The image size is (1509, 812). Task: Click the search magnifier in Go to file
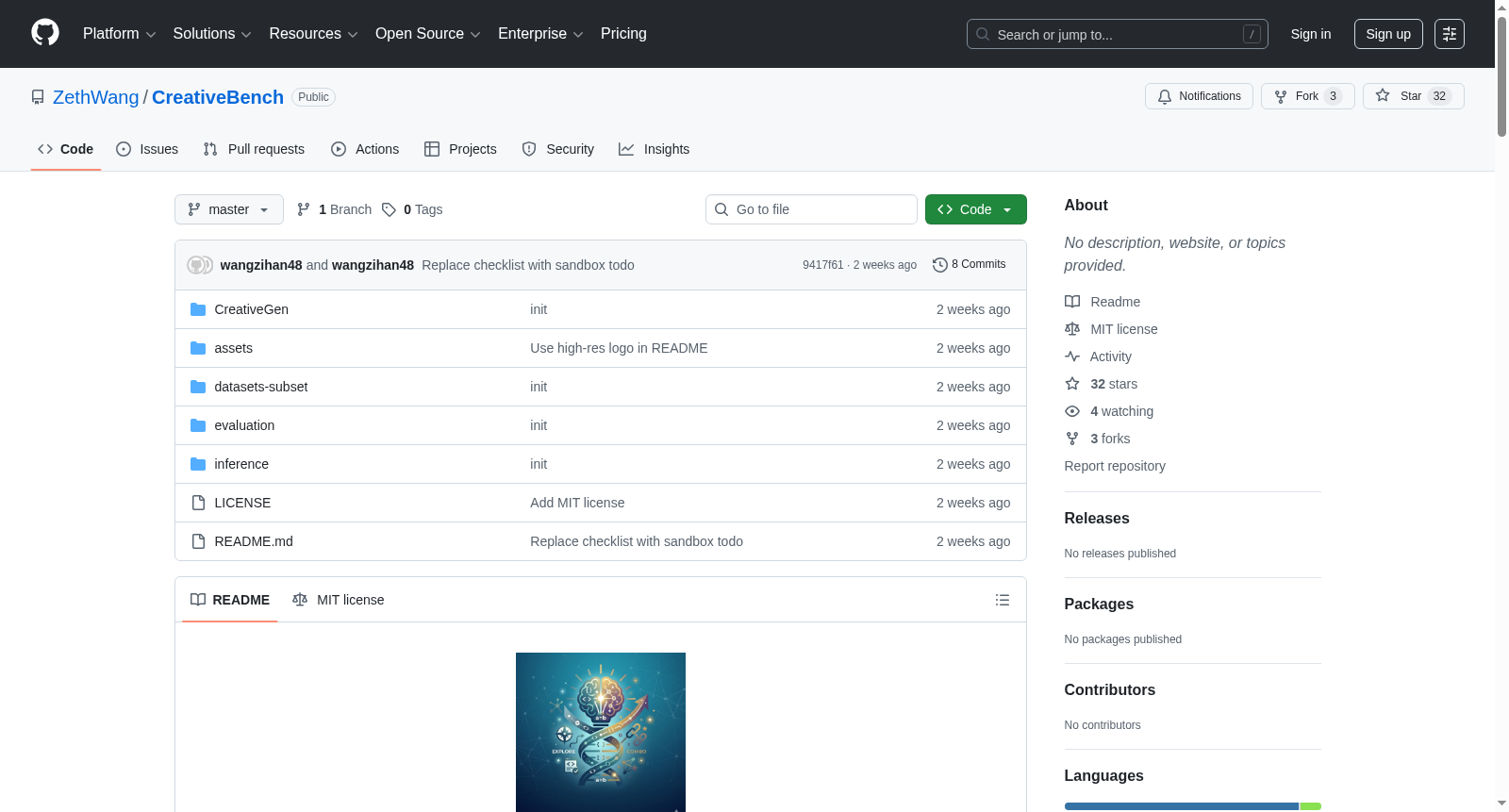[x=721, y=209]
